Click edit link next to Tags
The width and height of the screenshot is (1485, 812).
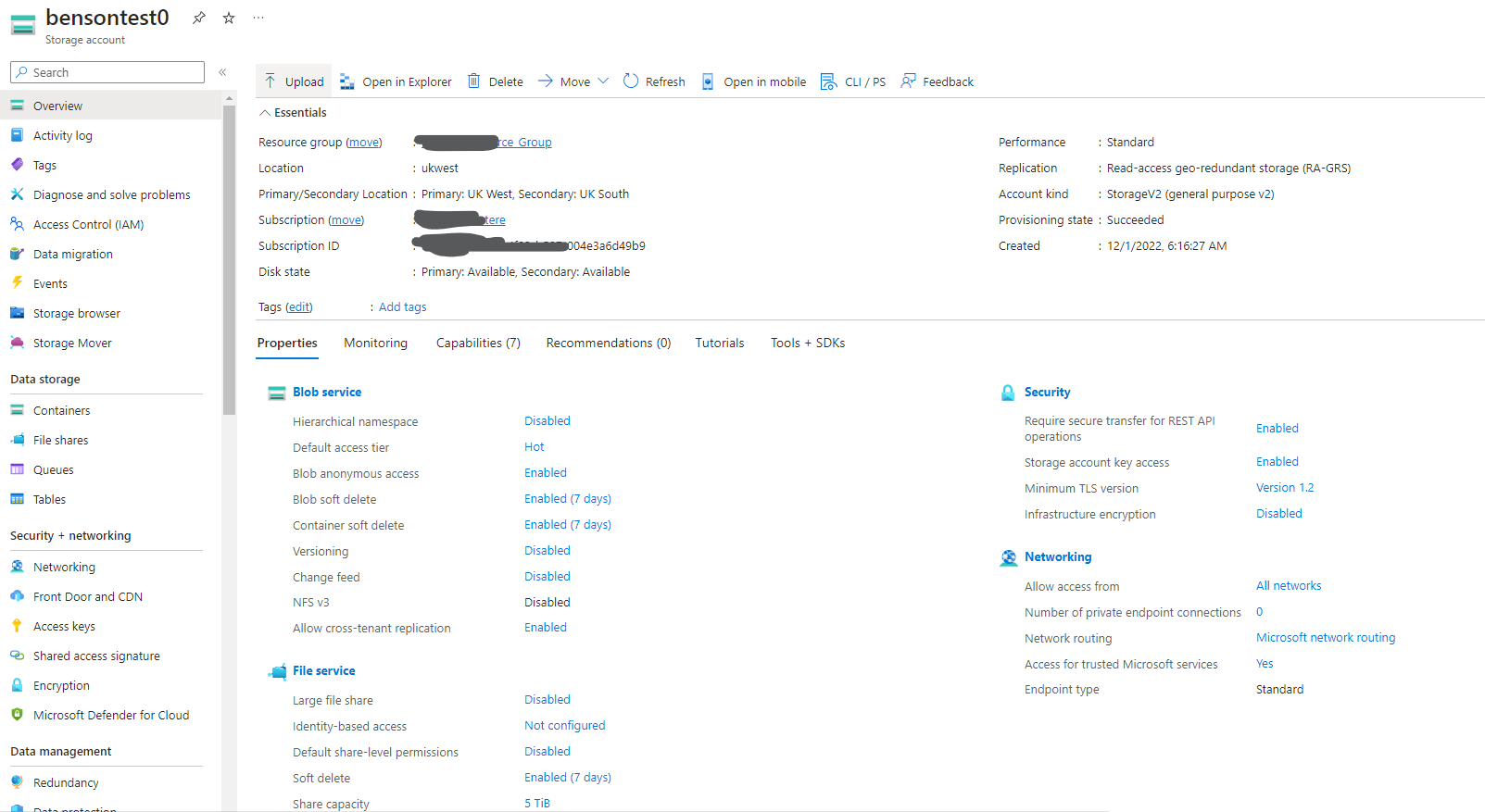298,306
